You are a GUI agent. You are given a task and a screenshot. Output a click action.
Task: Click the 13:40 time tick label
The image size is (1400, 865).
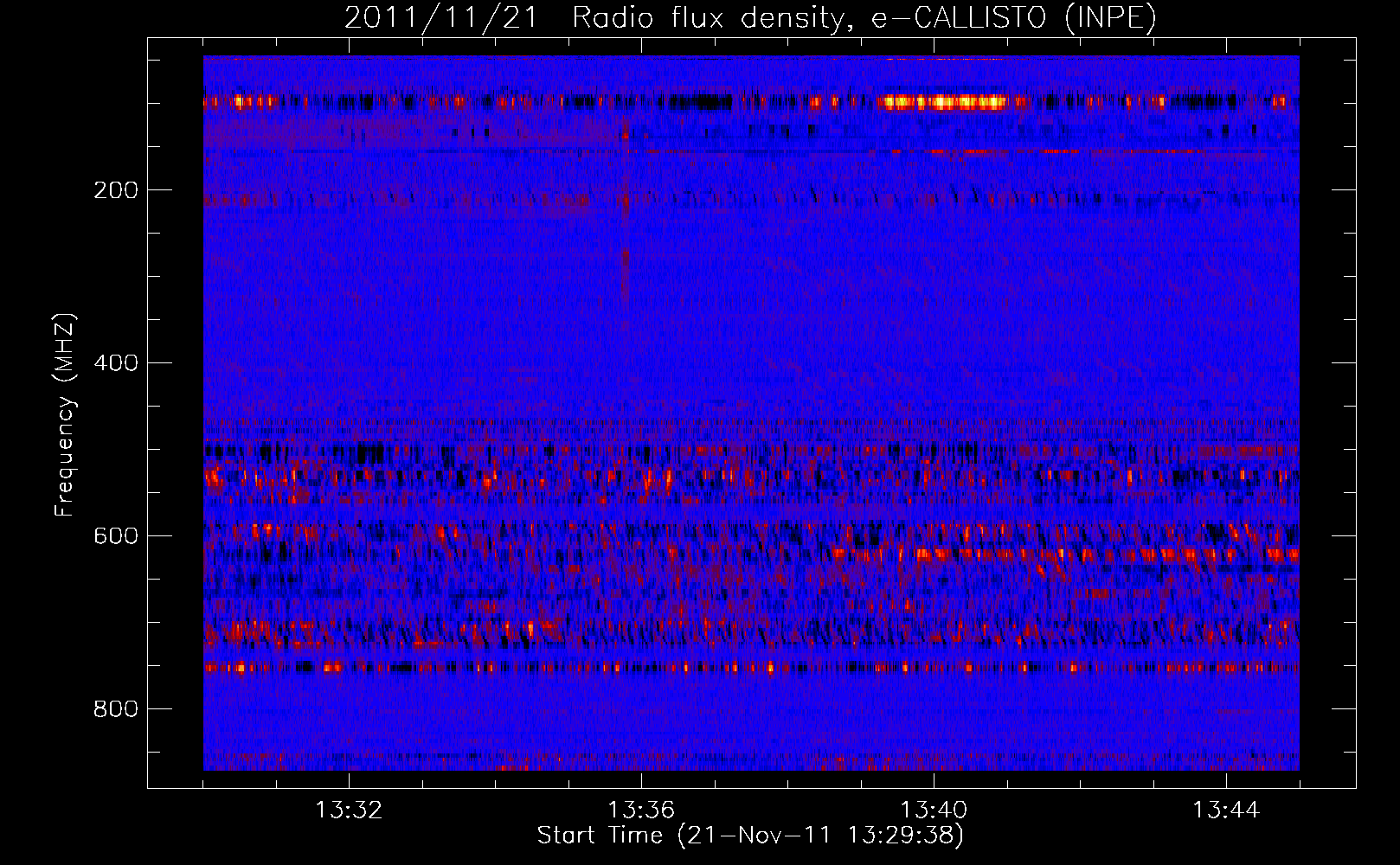tap(934, 811)
